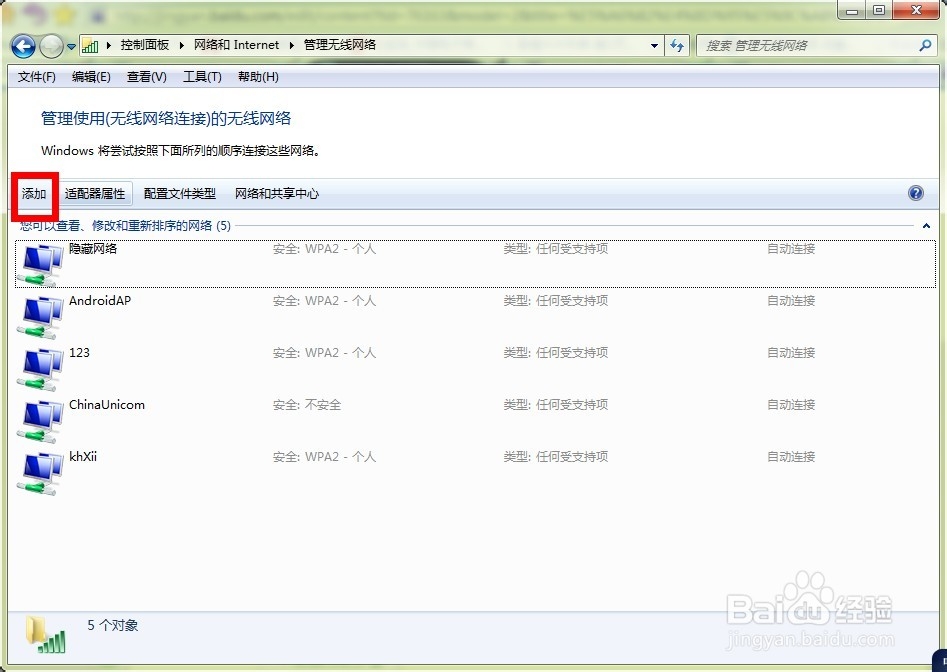The image size is (947, 672).
Task: Open the 工具(T) menu
Action: [201, 76]
